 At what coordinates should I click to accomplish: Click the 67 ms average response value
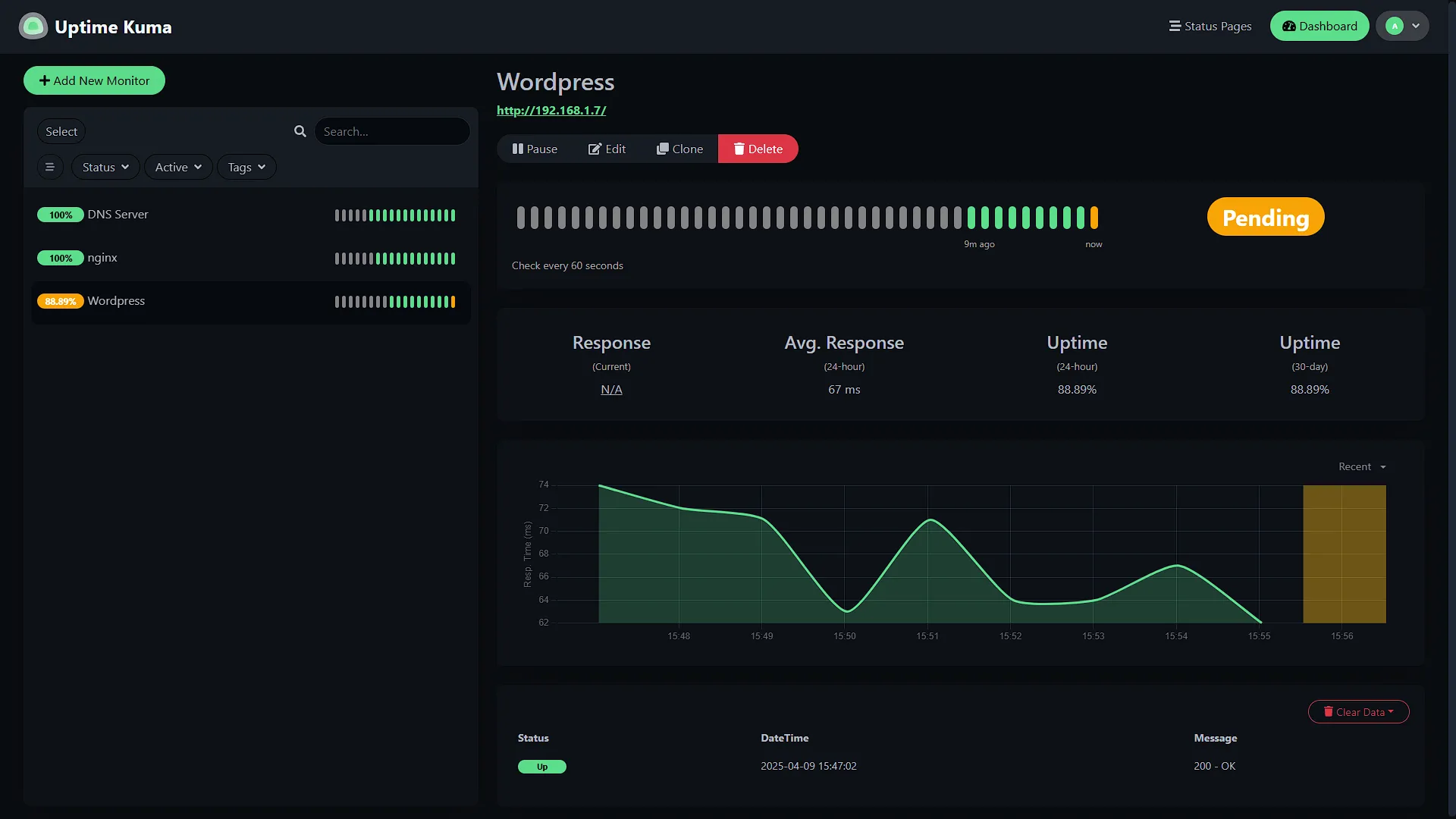point(844,389)
